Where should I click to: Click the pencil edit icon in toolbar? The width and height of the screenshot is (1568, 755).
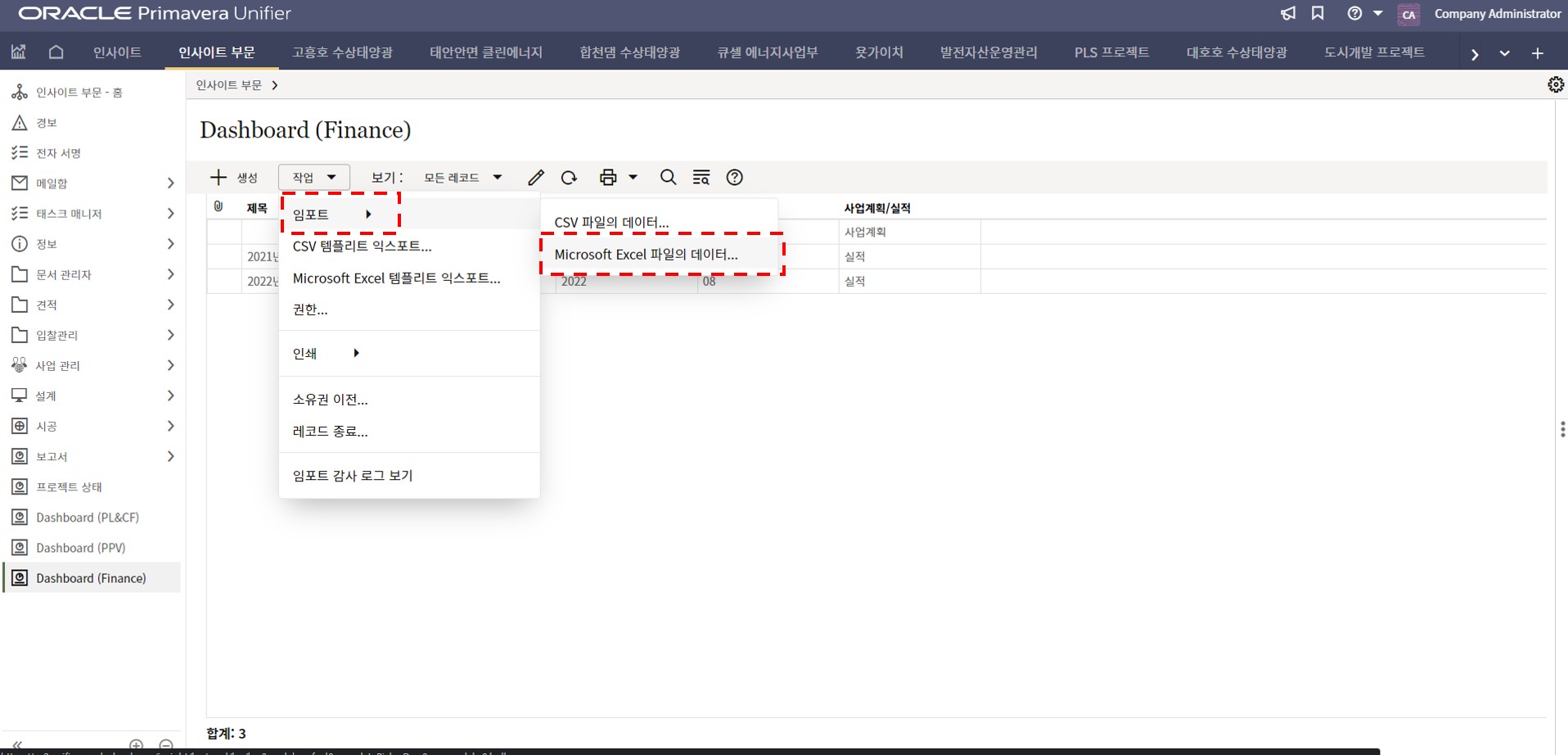pyautogui.click(x=536, y=178)
